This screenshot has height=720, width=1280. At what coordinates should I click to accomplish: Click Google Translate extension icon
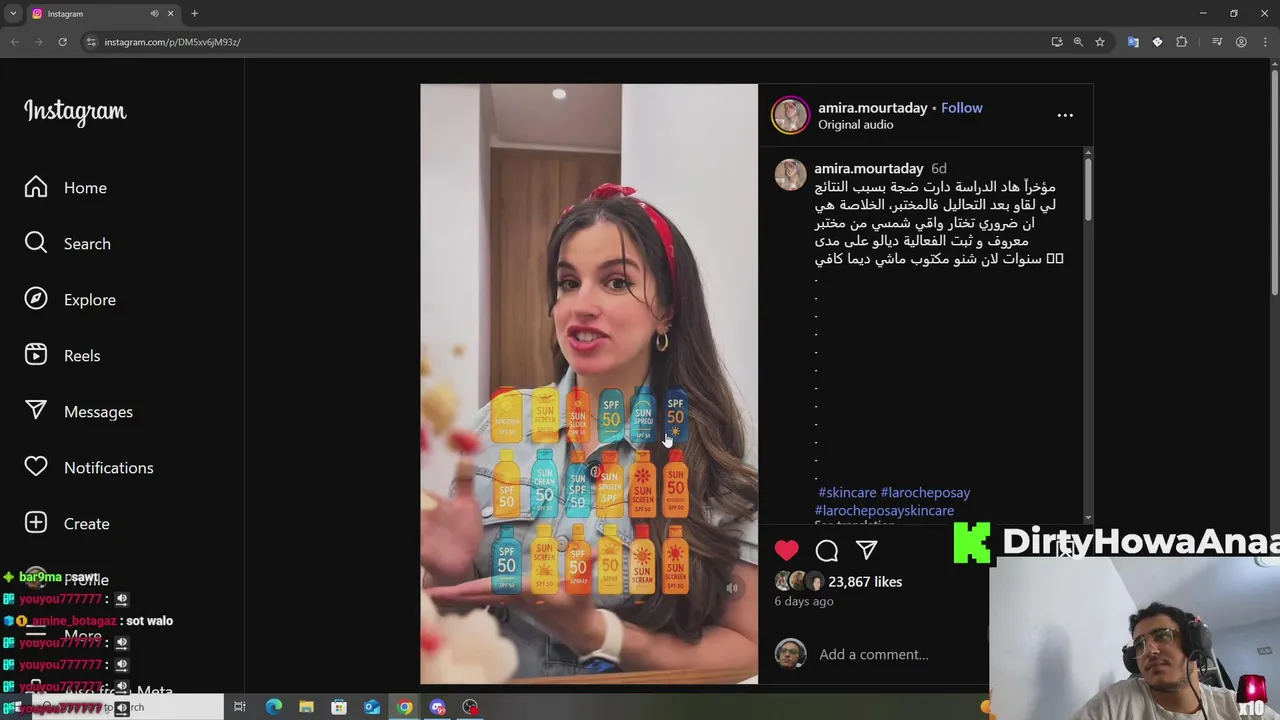(1133, 42)
